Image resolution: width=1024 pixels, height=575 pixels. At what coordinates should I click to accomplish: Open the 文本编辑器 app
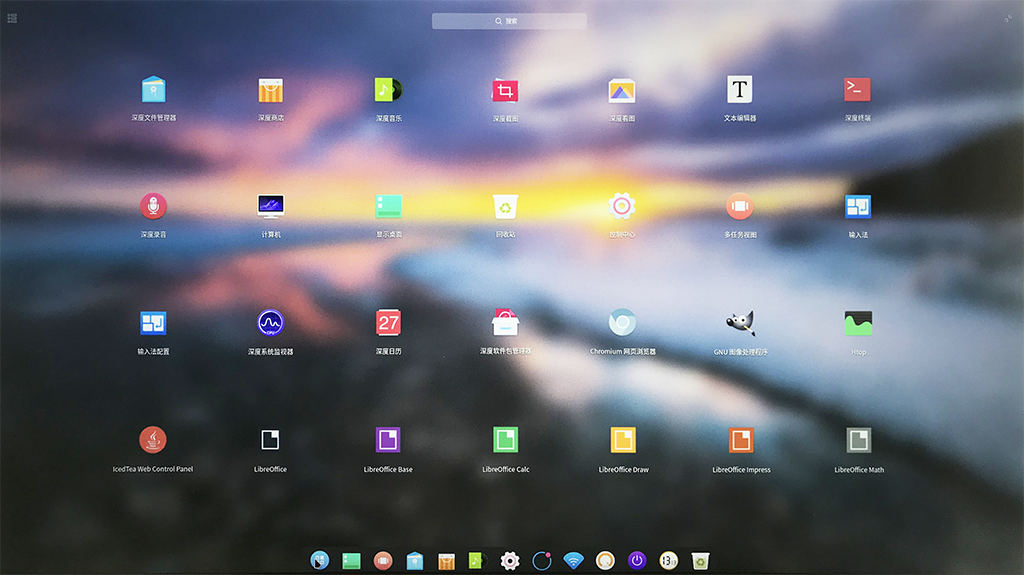coord(739,90)
